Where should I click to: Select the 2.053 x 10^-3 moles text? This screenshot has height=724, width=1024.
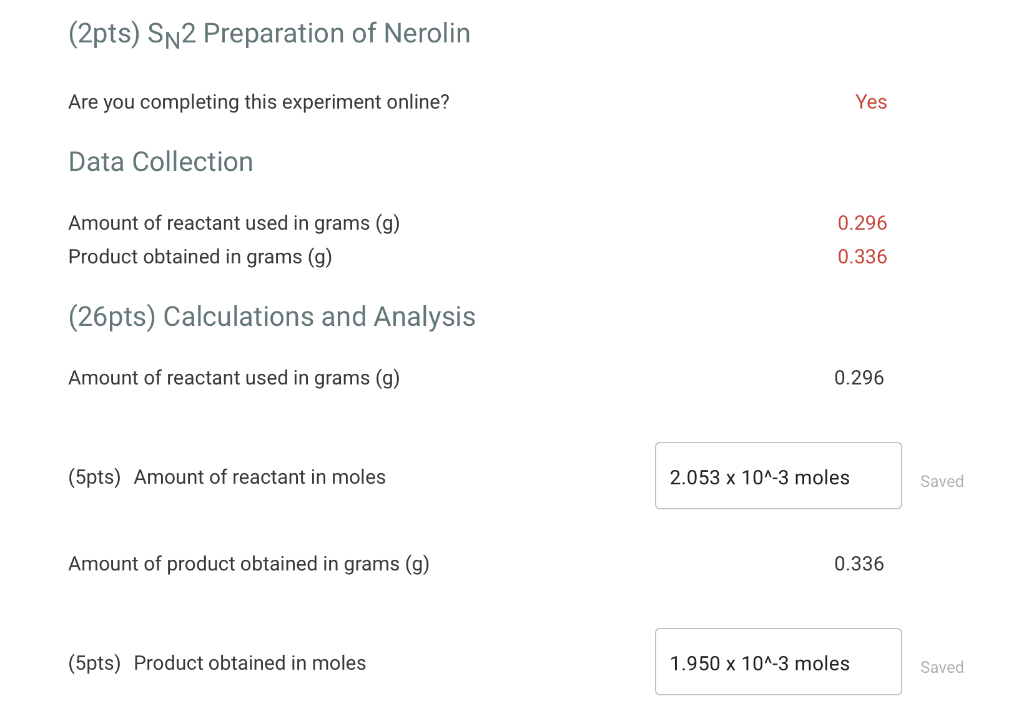(758, 478)
